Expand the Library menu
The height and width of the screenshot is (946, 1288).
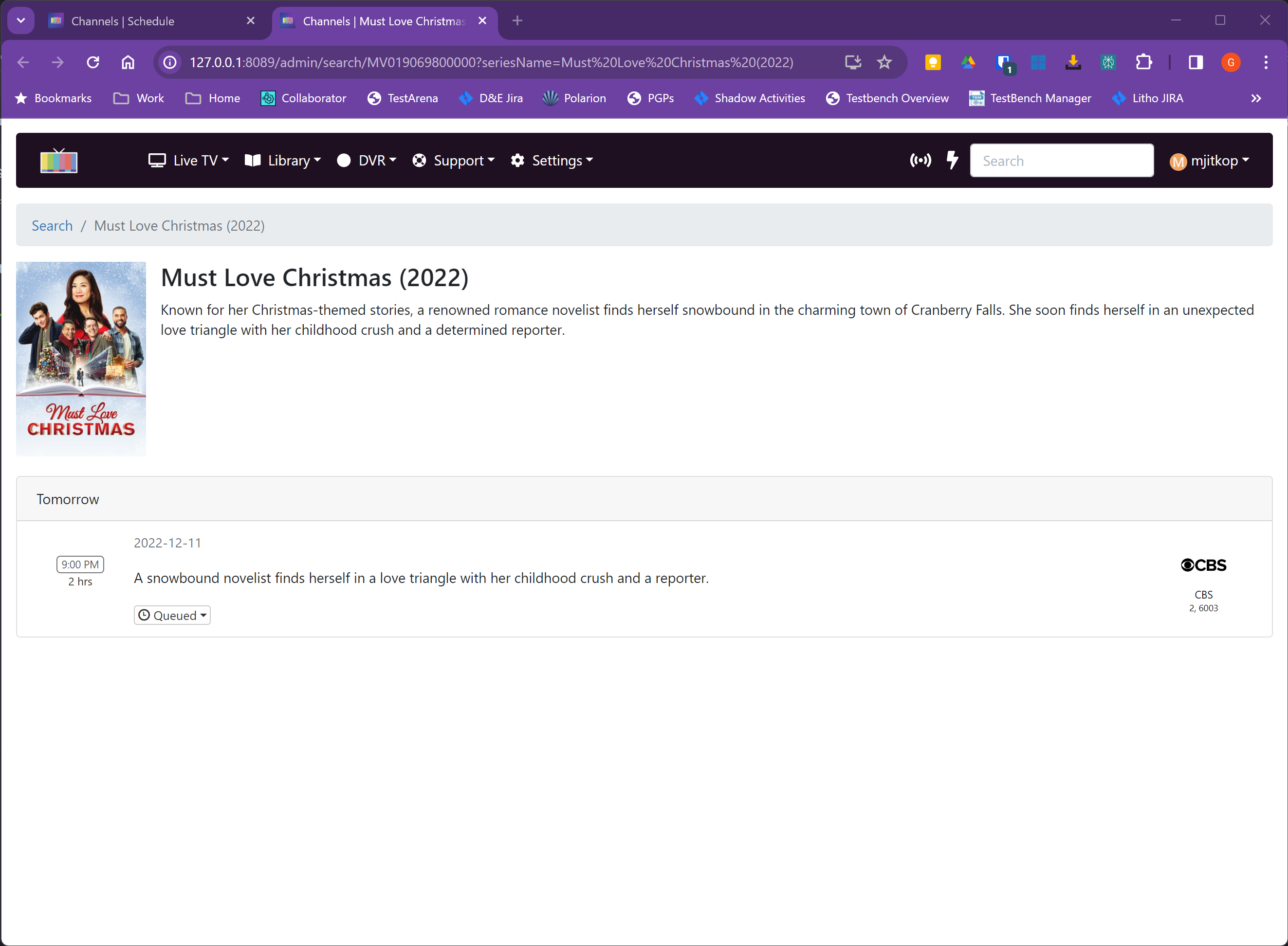pos(282,161)
